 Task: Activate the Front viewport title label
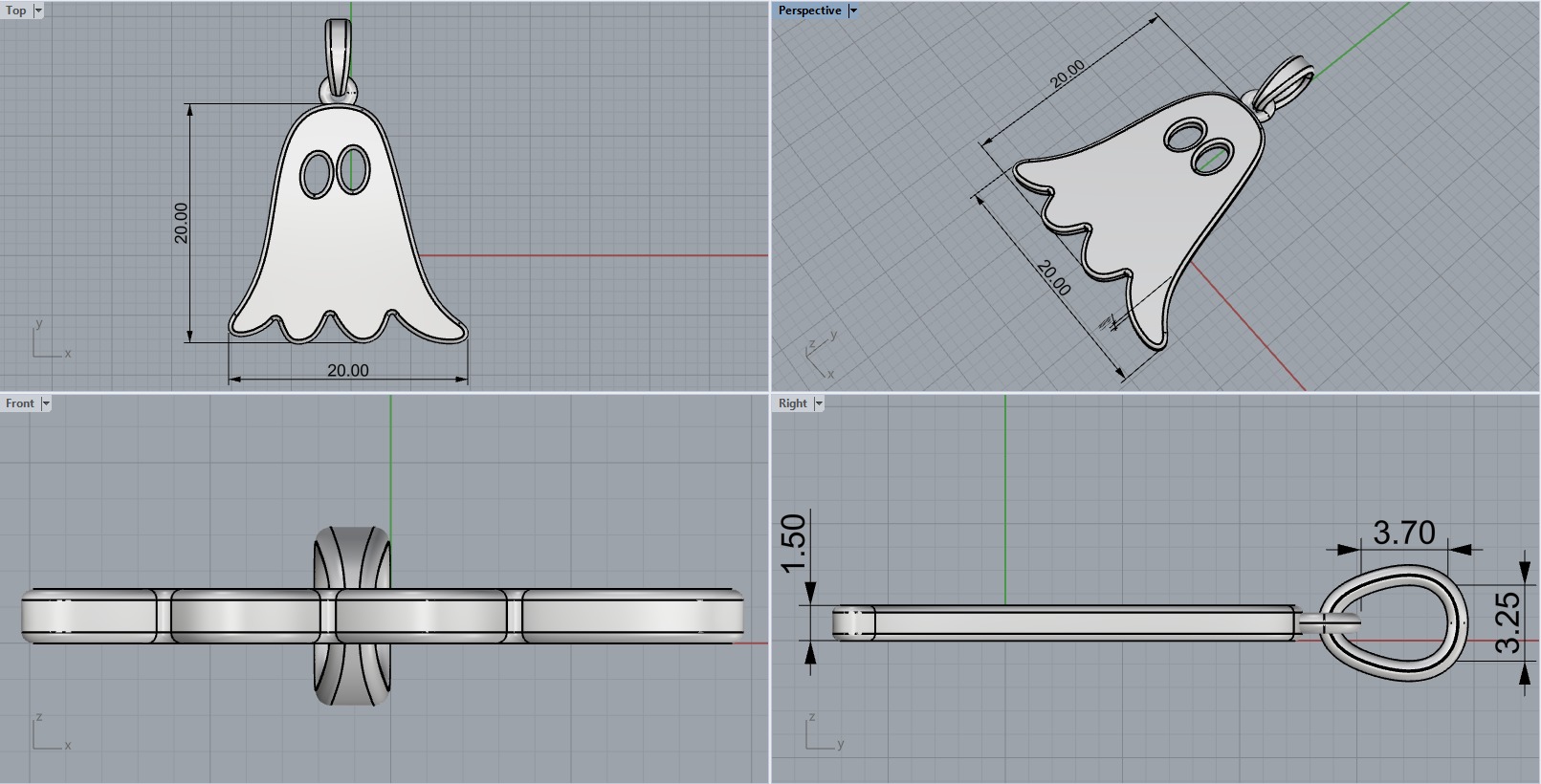point(20,403)
